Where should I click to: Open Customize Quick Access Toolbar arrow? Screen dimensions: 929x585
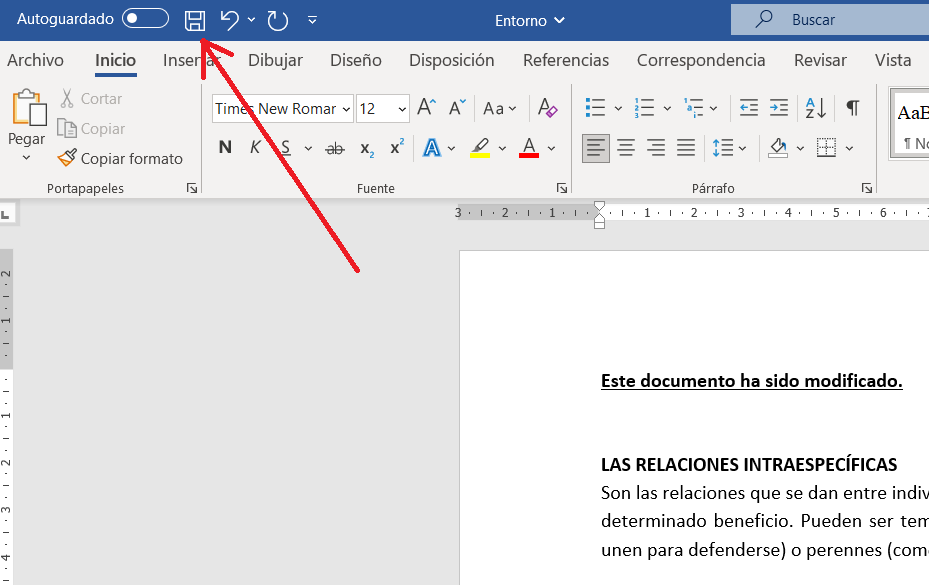pos(312,20)
